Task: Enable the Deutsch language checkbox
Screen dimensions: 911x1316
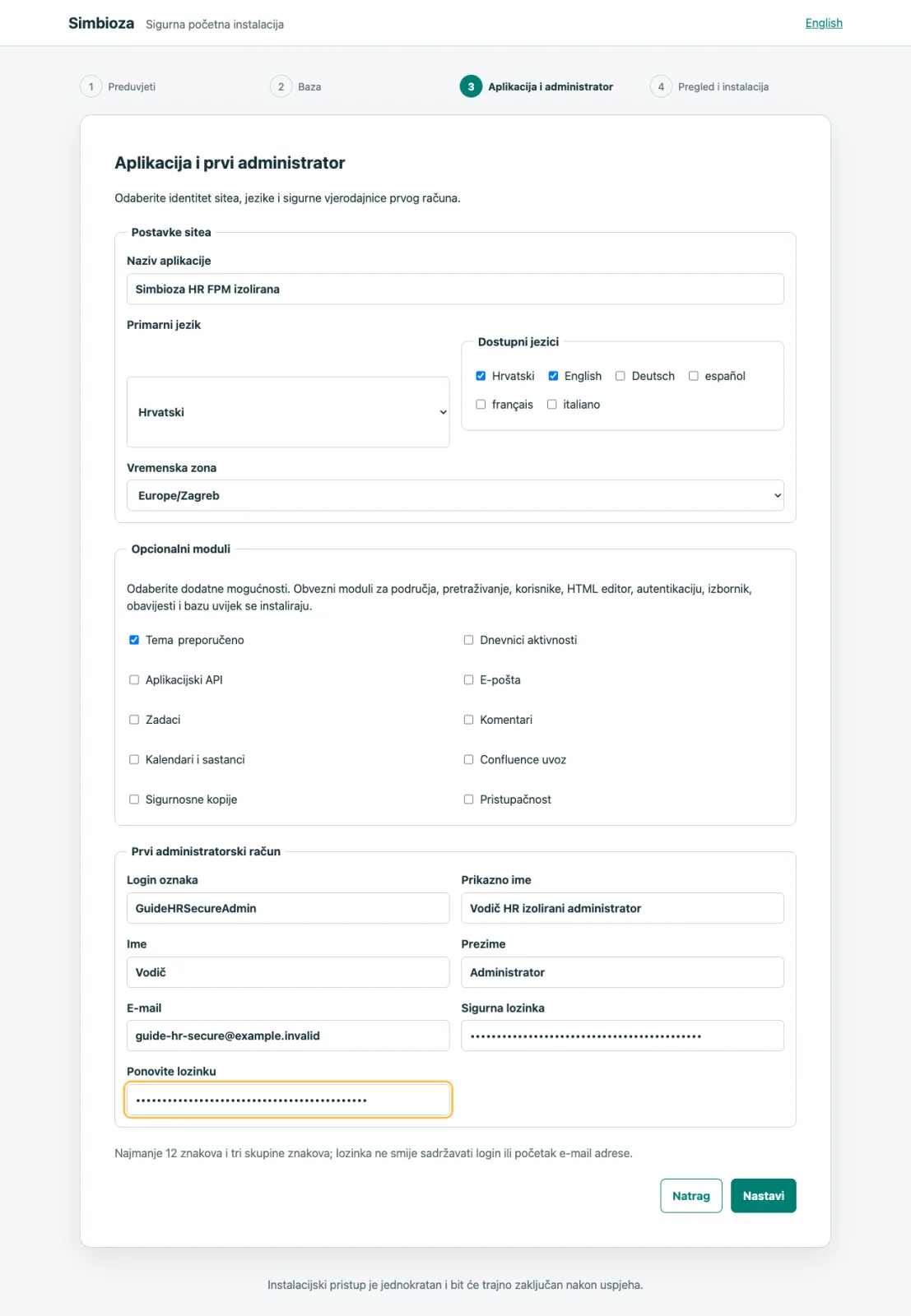Action: [621, 376]
